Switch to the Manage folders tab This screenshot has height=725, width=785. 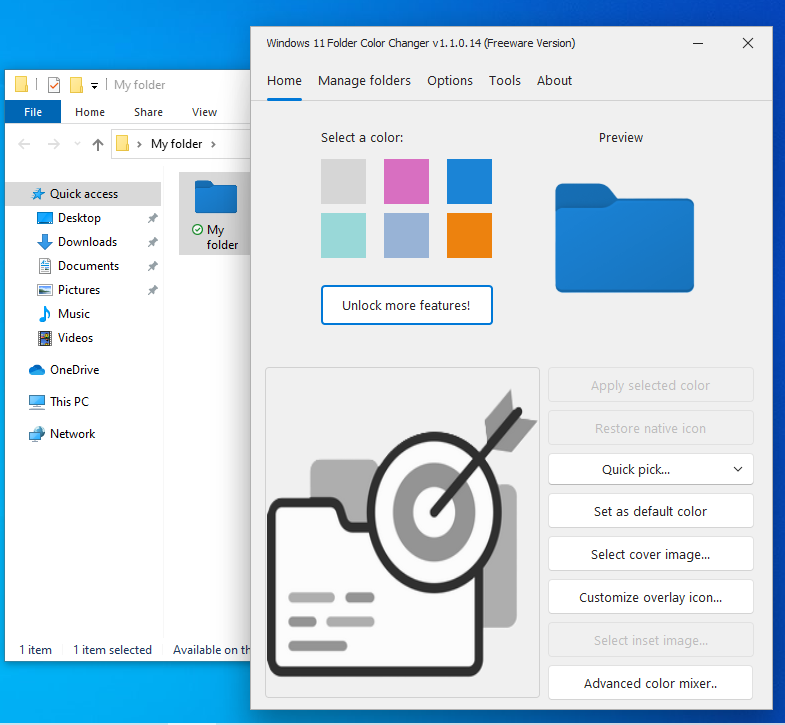[x=364, y=81]
